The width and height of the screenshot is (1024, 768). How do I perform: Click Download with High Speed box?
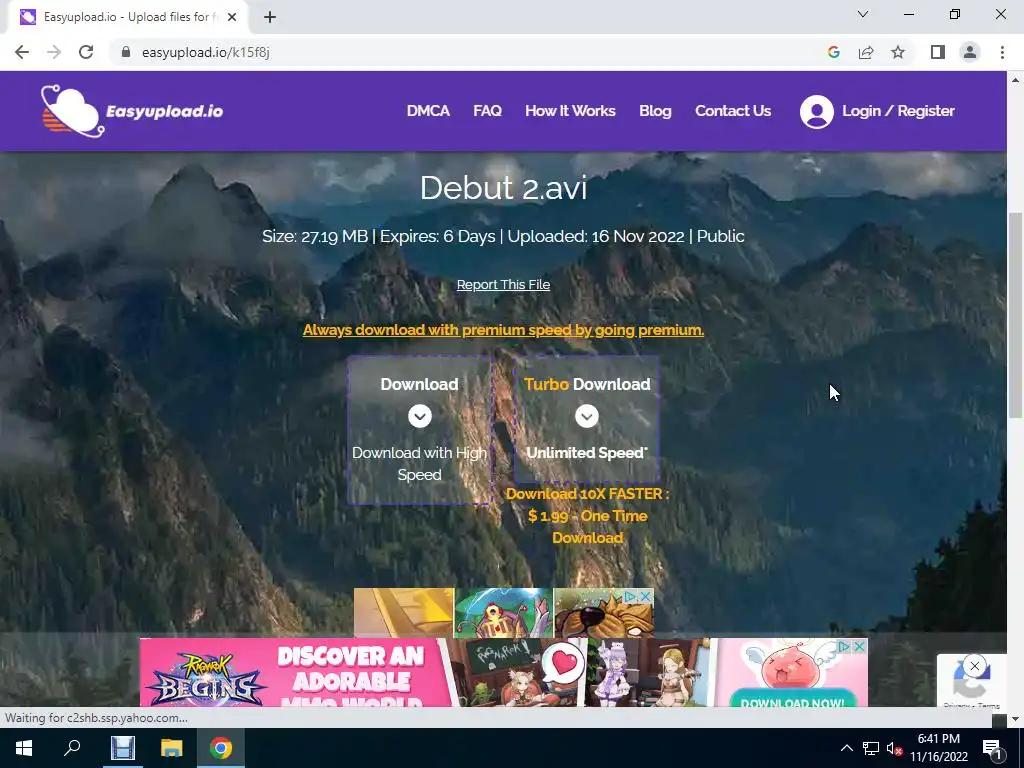click(419, 430)
